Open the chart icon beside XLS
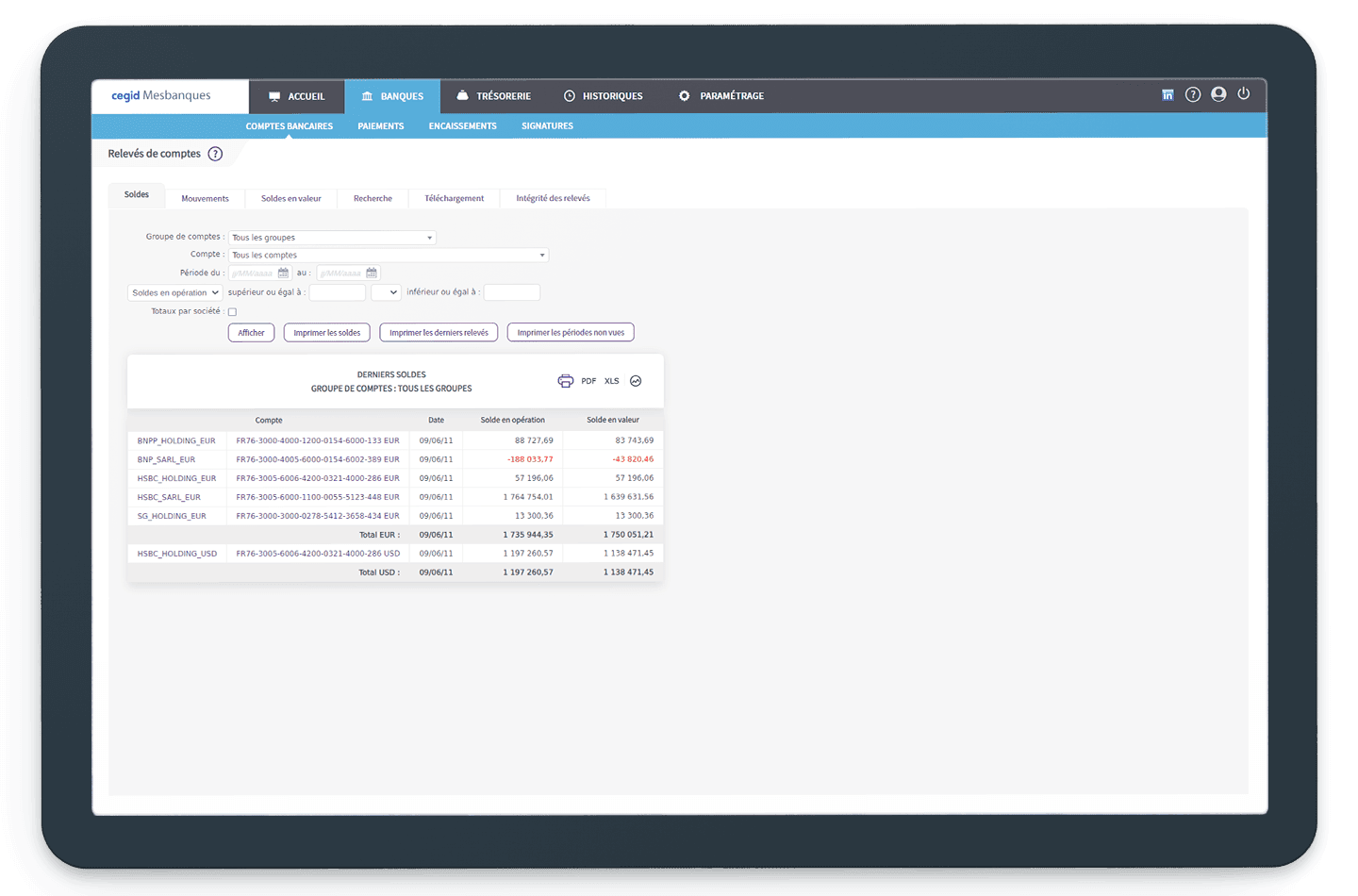The image size is (1358, 896). (x=636, y=381)
